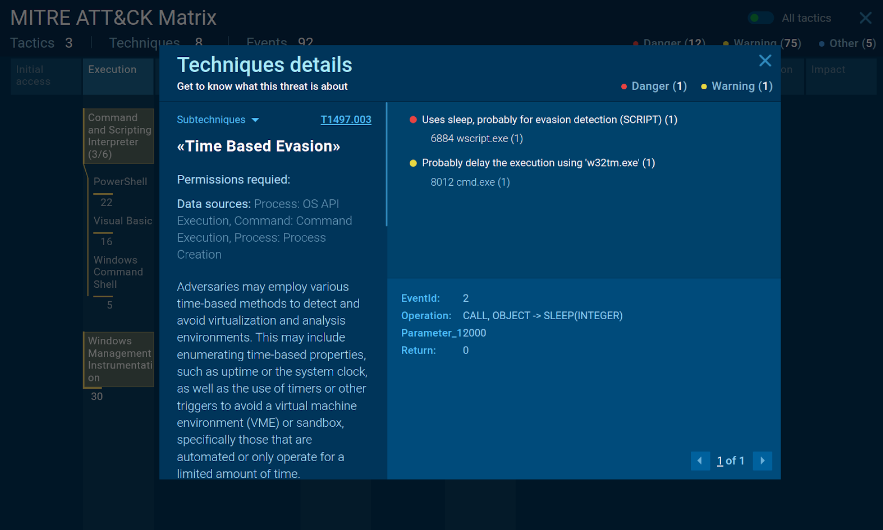Close the MITRE ATT&CK Matrix window
The height and width of the screenshot is (530, 883).
click(x=866, y=18)
